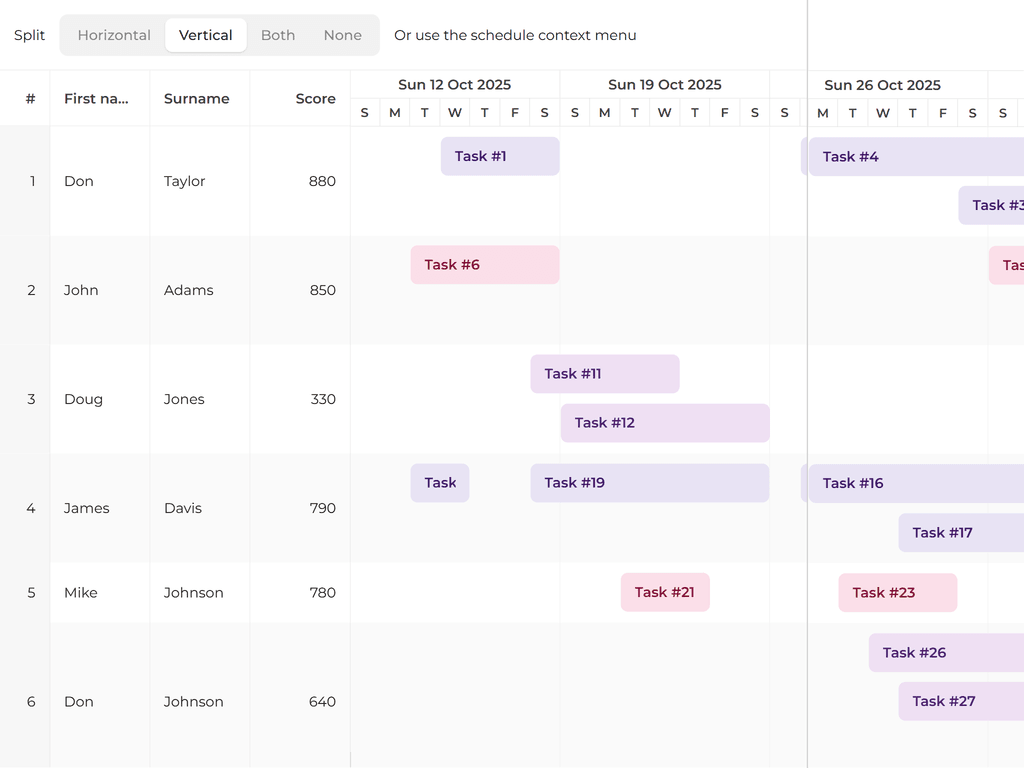Switch split mode to Horizontal
Screen dimensions: 1024x768
click(113, 34)
